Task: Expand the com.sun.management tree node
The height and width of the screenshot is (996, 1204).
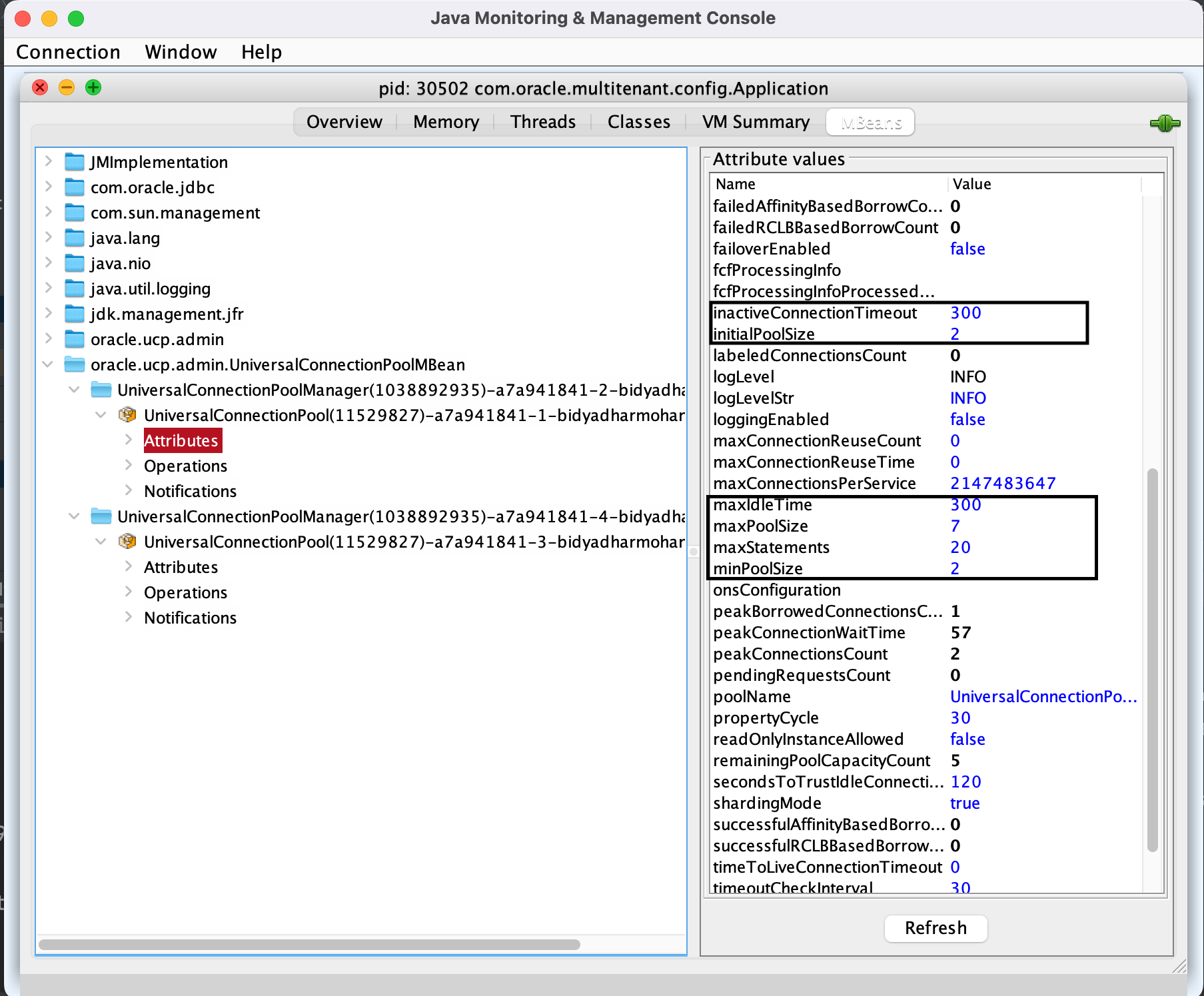Action: point(48,213)
